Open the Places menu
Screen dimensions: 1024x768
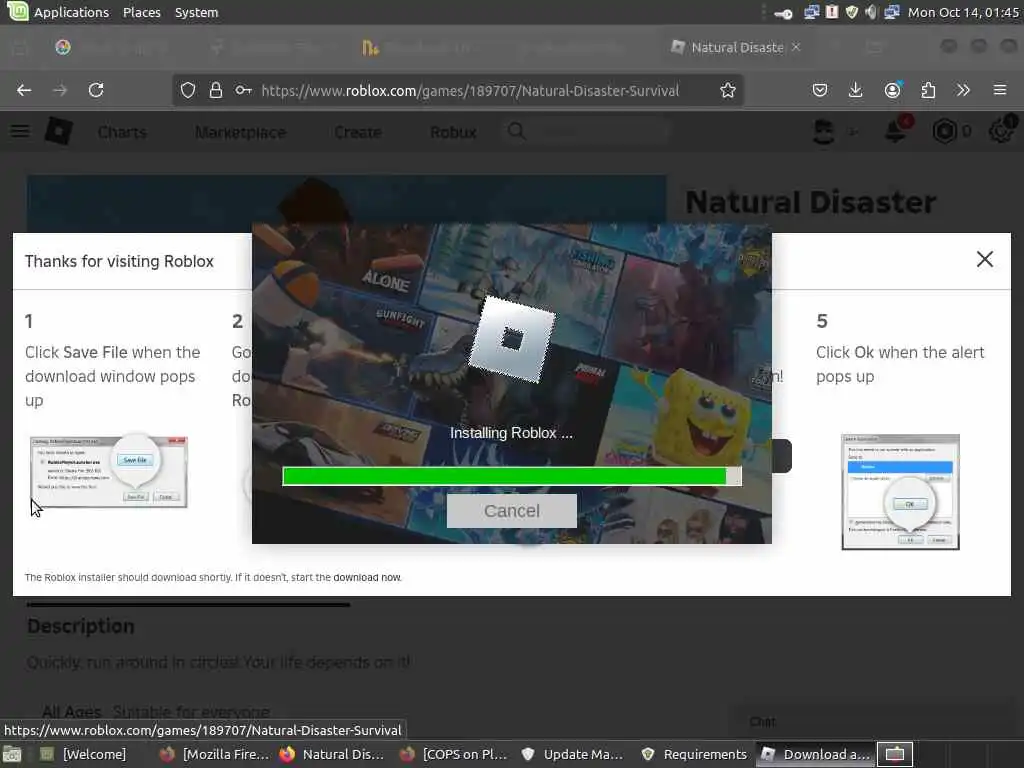tap(142, 12)
